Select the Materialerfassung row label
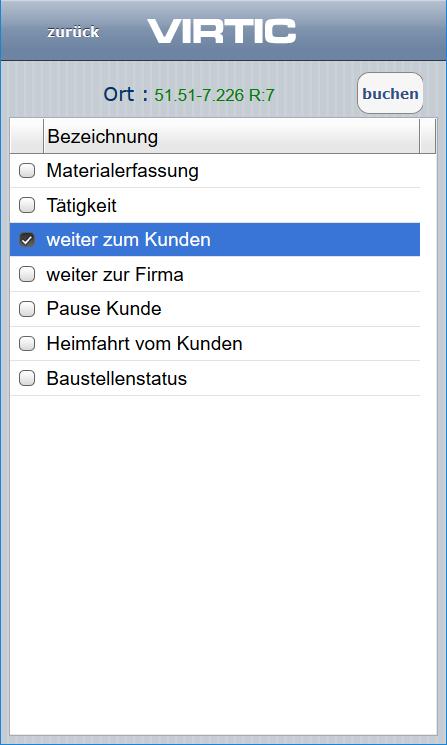Viewport: 447px width, 745px height. (123, 171)
